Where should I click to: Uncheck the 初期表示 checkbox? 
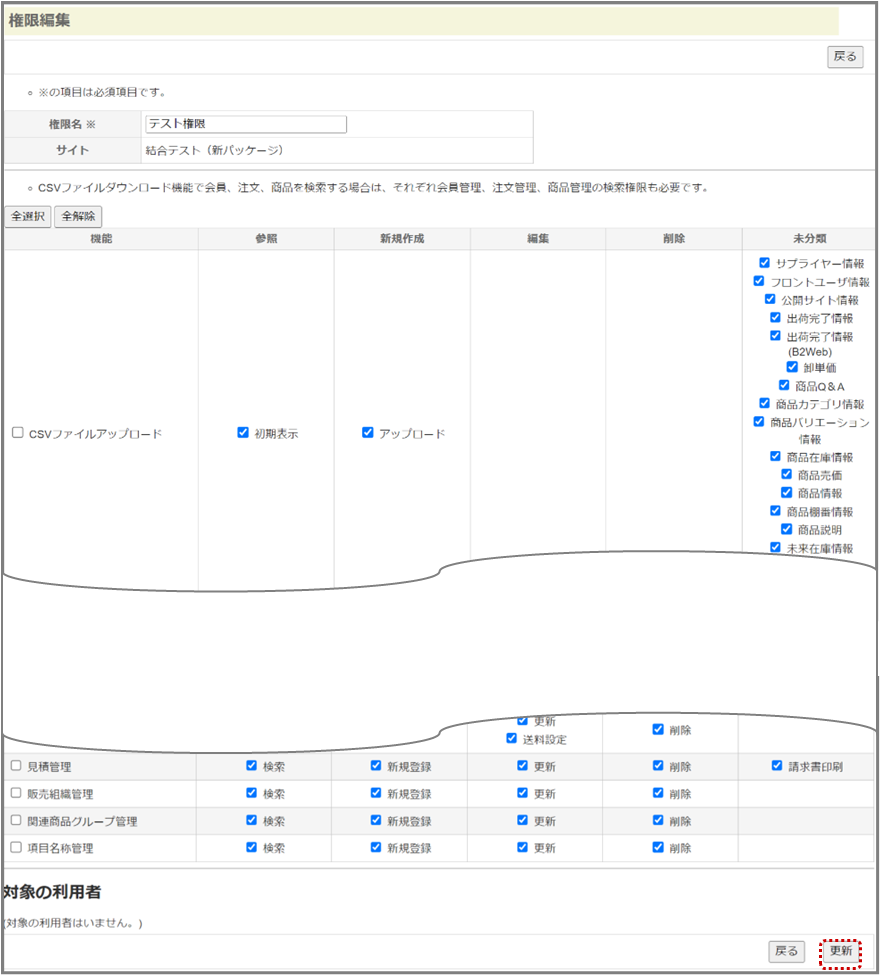click(243, 433)
